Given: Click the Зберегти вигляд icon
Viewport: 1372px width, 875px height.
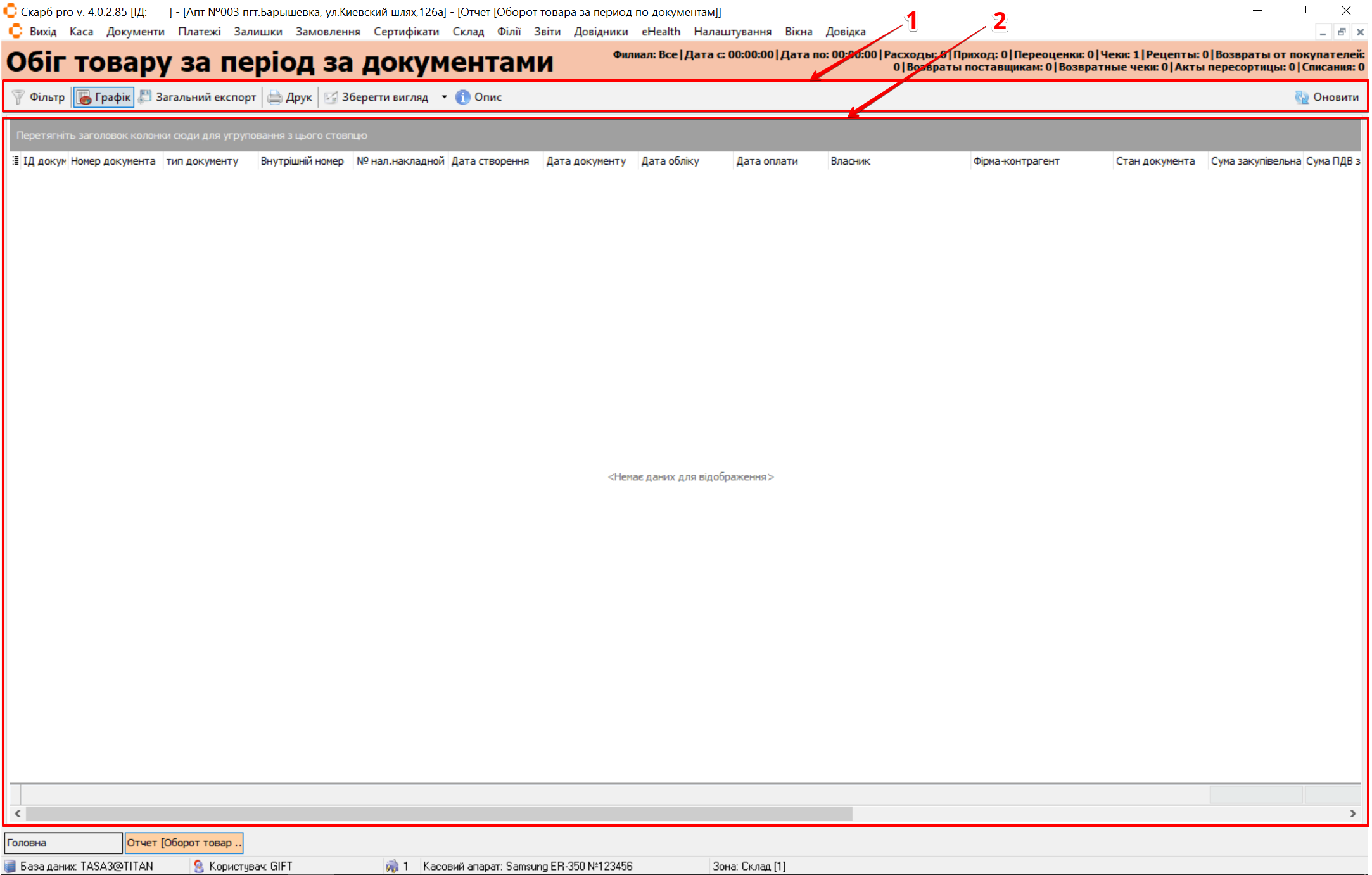Looking at the screenshot, I should coord(331,97).
